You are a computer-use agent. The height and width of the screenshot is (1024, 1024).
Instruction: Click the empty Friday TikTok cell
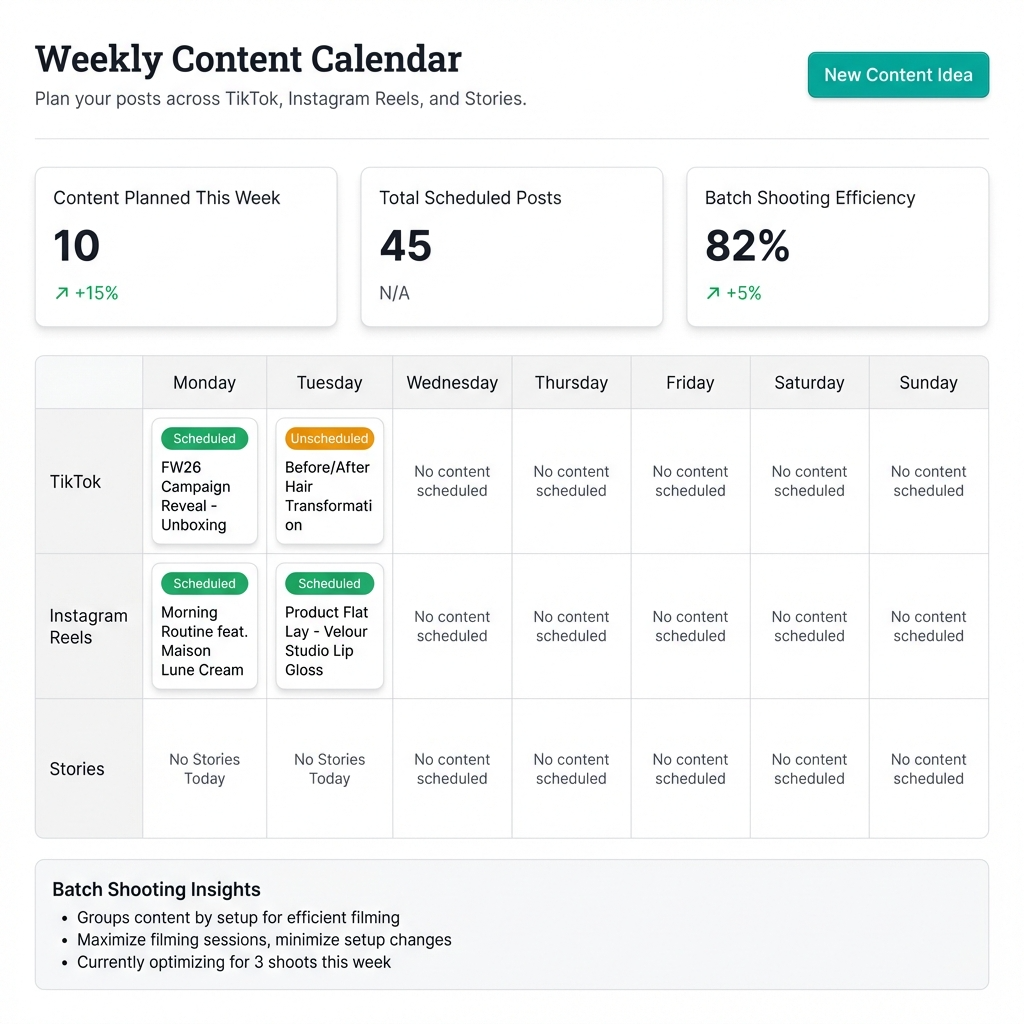(x=690, y=481)
